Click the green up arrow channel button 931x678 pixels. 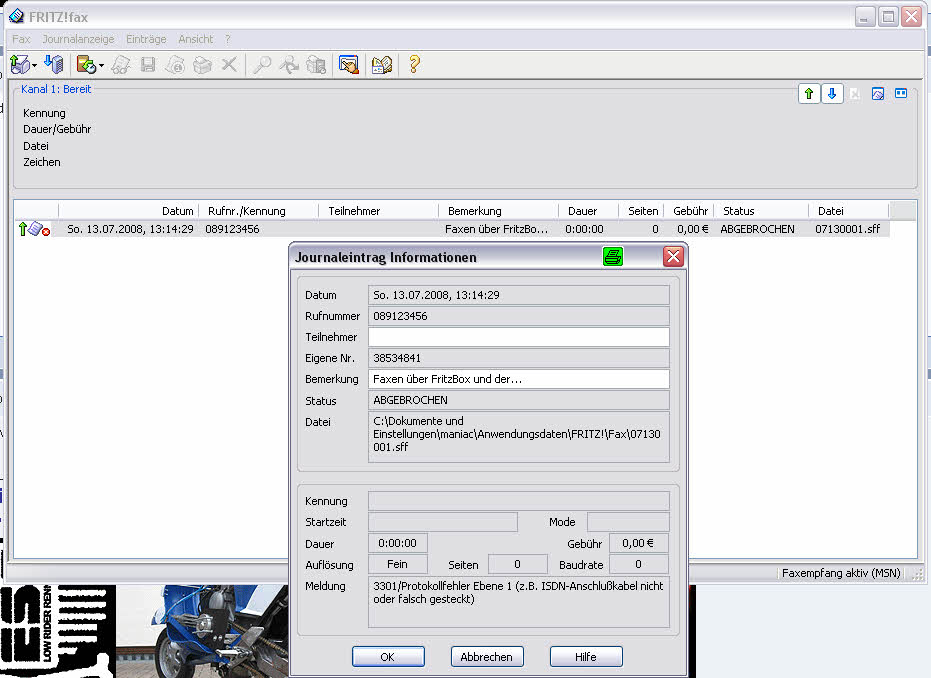pos(809,94)
